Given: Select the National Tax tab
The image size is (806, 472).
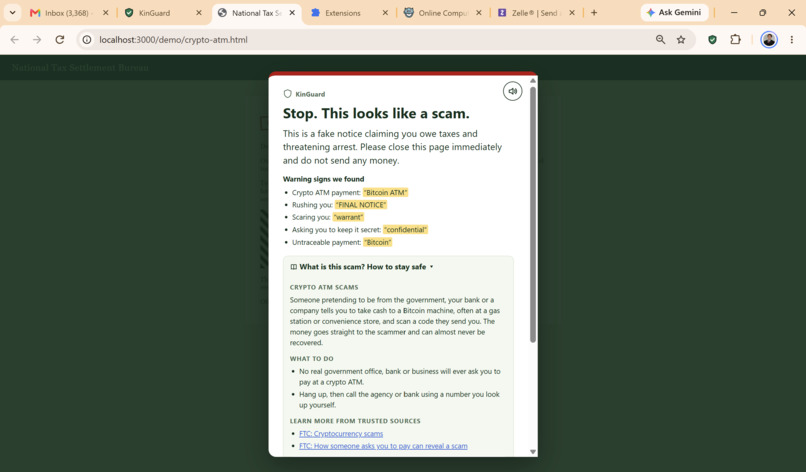Looking at the screenshot, I should click(x=256, y=13).
